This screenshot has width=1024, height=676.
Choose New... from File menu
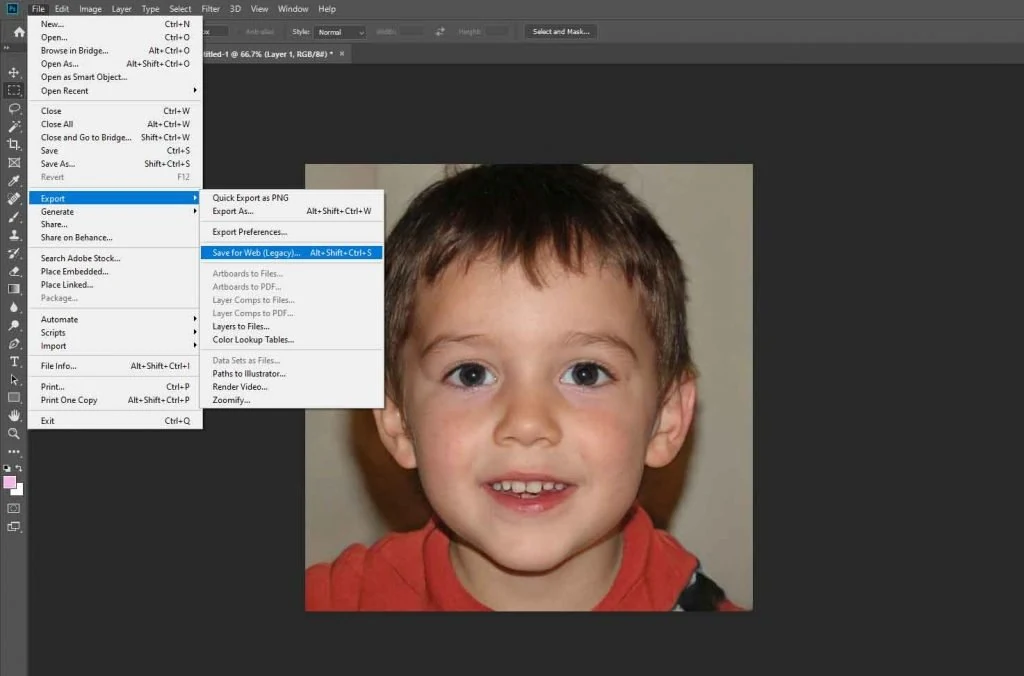coord(115,24)
